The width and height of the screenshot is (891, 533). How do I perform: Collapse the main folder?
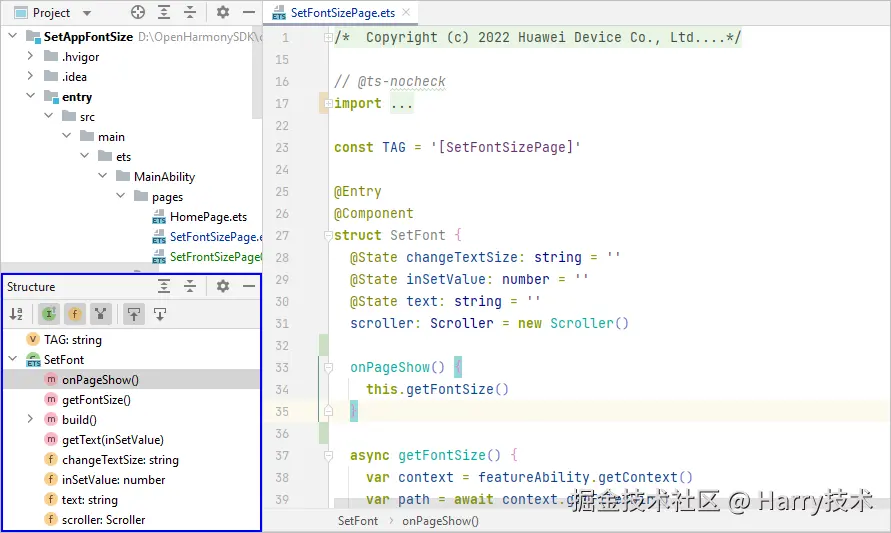pos(66,136)
